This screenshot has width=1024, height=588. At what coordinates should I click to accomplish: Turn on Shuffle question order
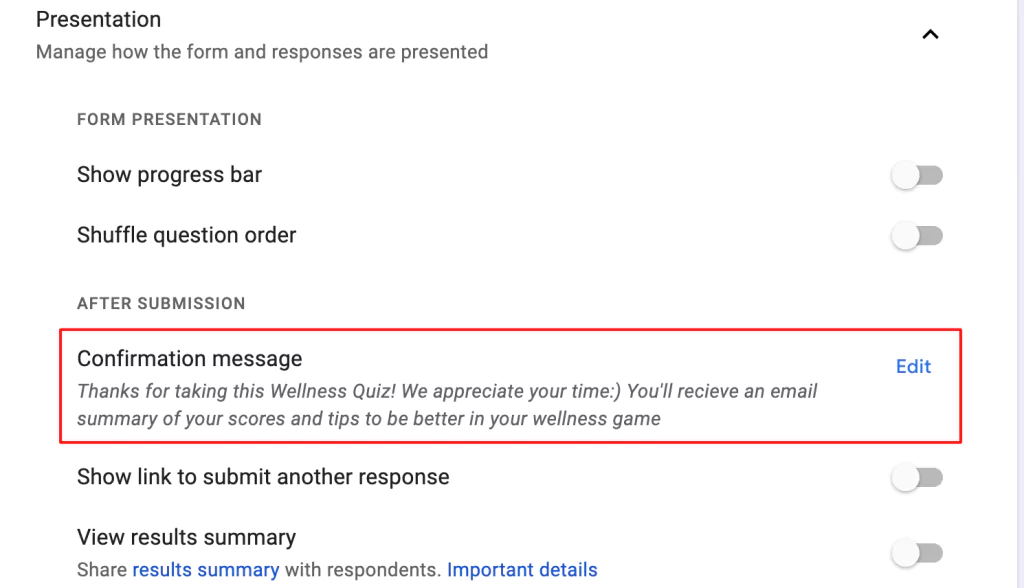[916, 235]
